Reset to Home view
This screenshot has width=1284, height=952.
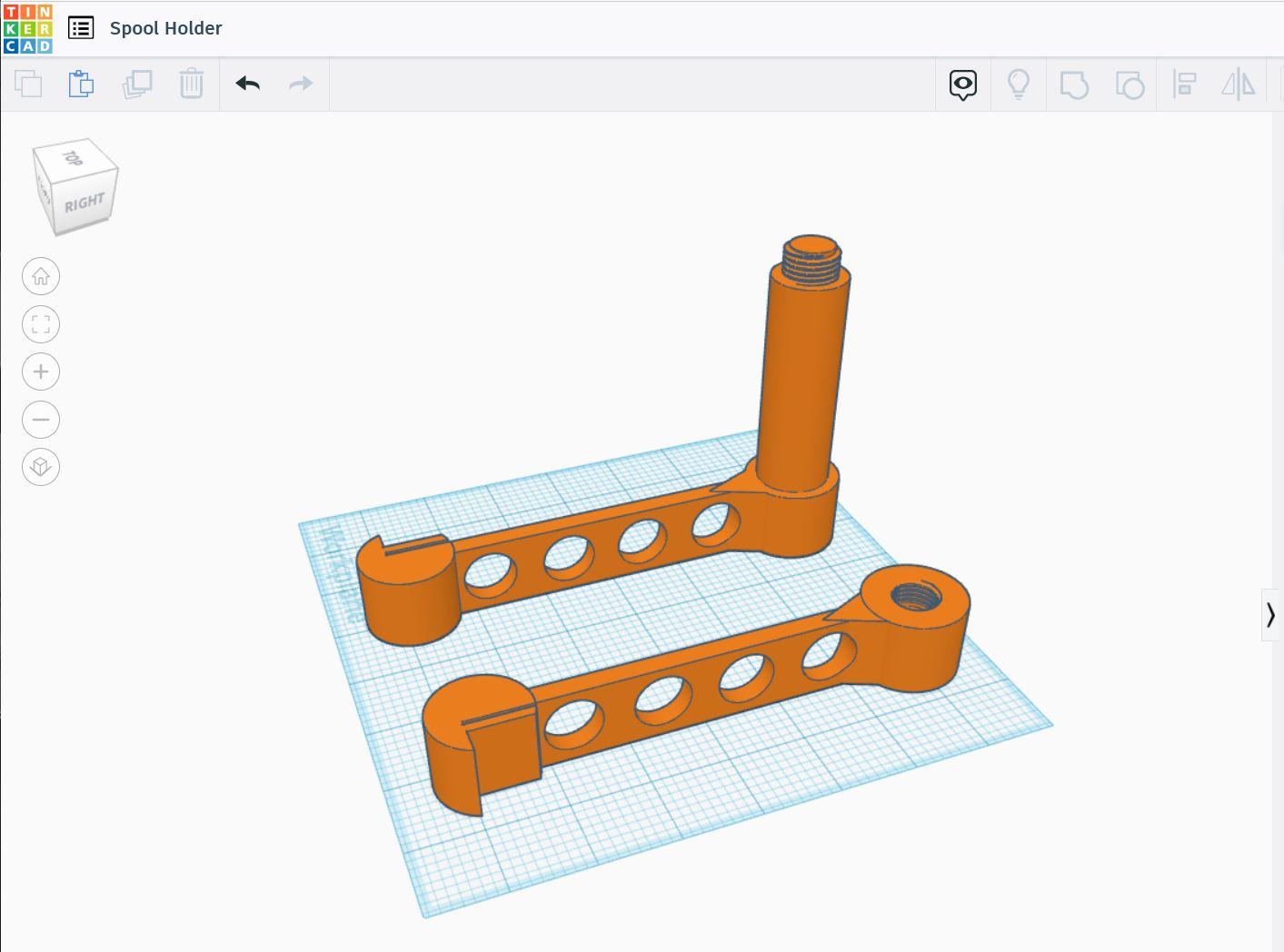[41, 277]
